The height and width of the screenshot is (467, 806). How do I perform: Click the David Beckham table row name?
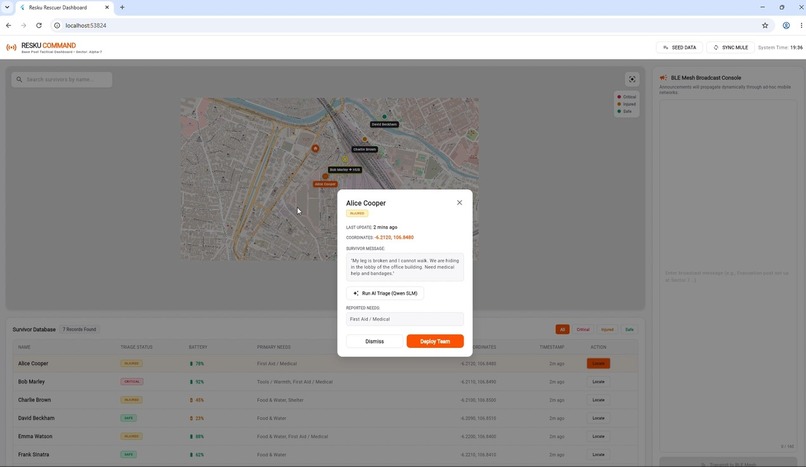click(36, 418)
